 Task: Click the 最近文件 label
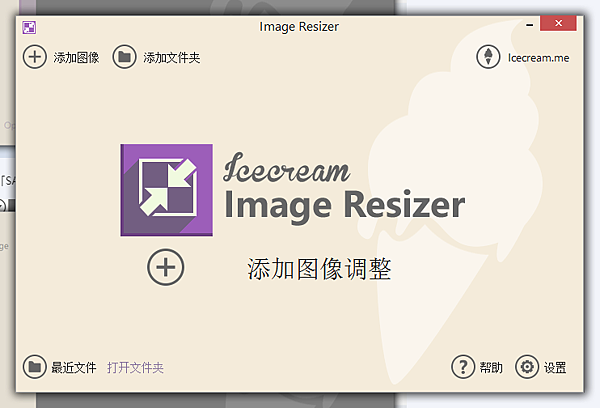coord(74,367)
